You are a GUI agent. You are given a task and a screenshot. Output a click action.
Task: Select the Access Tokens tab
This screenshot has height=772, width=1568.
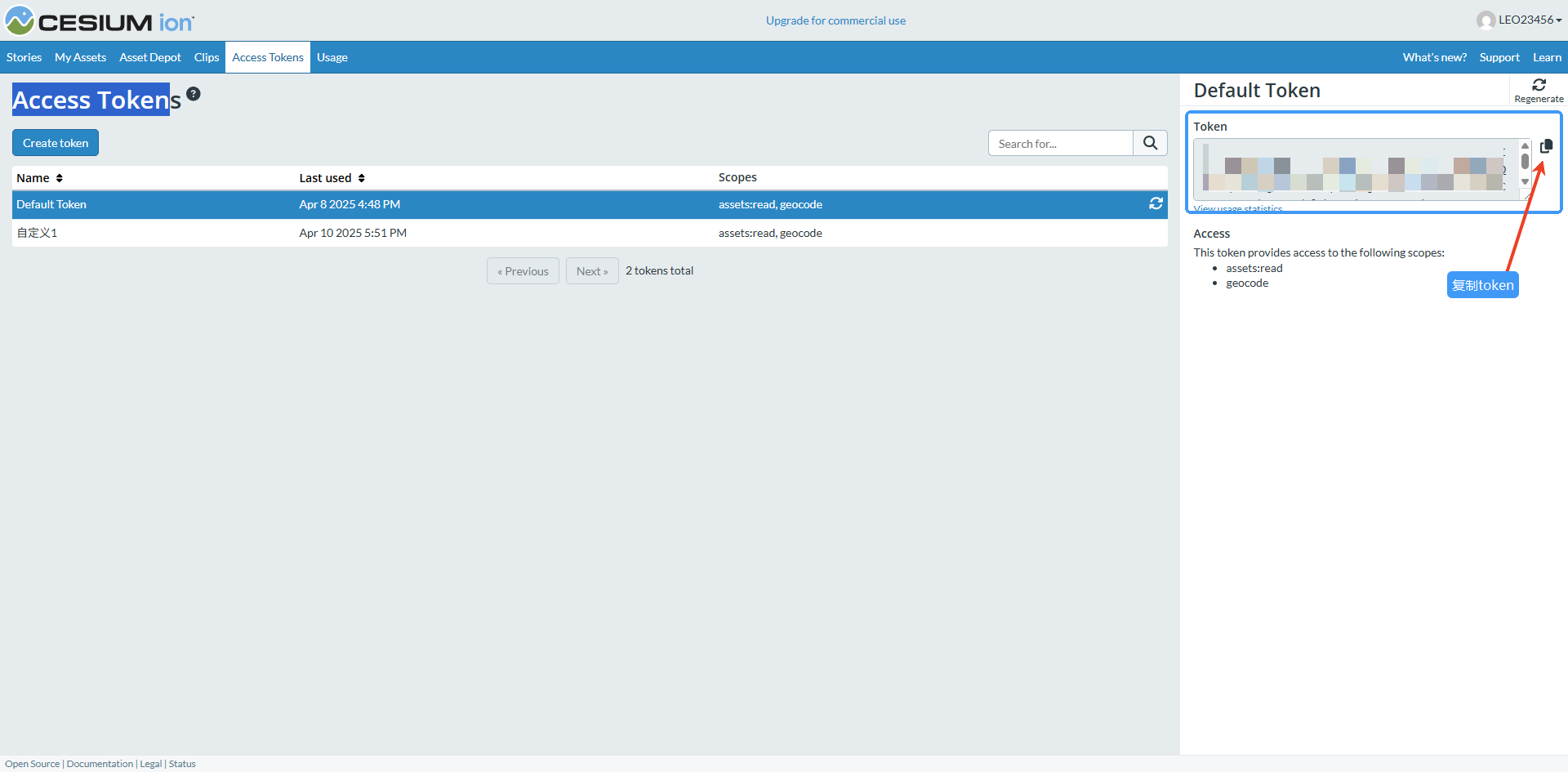click(268, 57)
